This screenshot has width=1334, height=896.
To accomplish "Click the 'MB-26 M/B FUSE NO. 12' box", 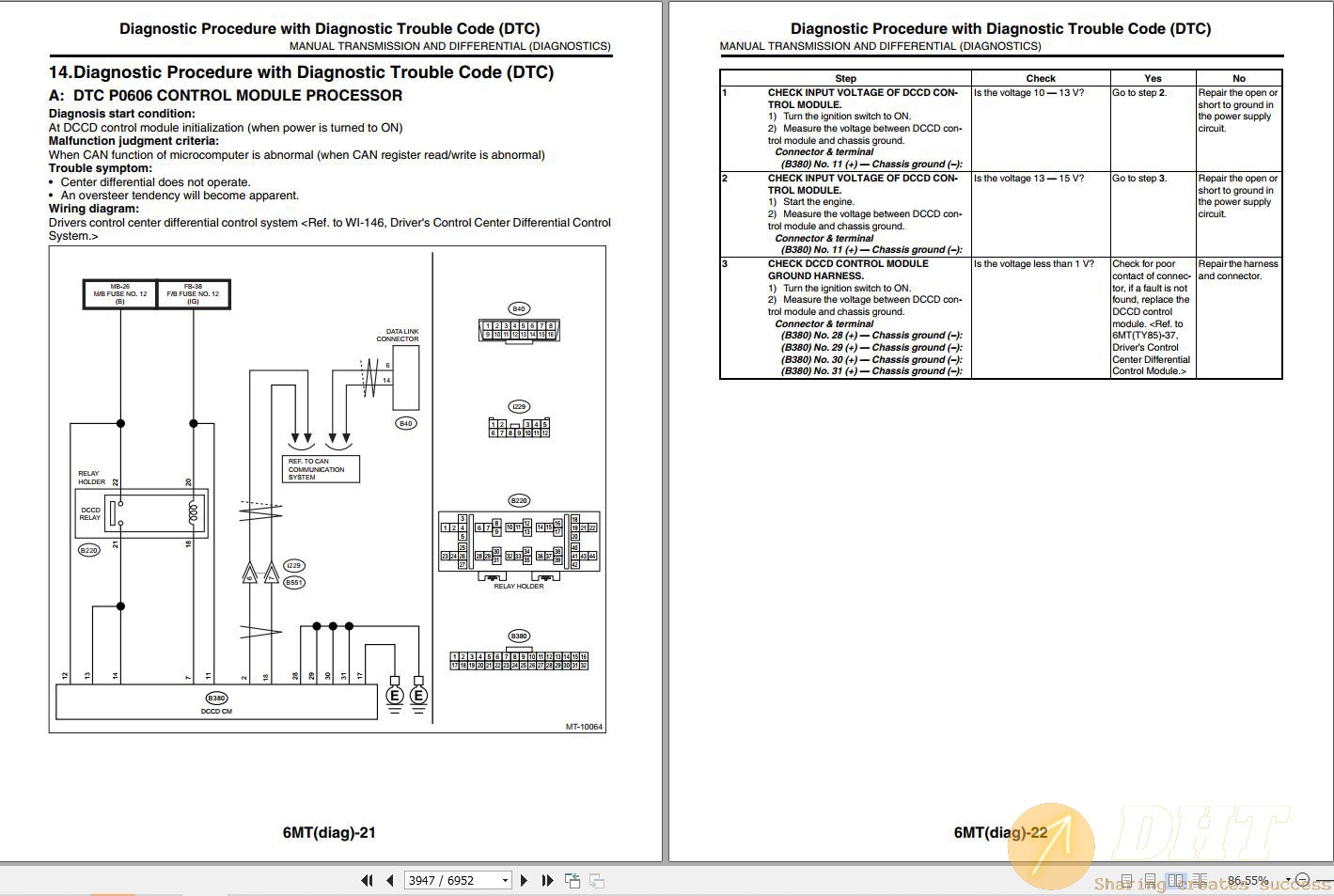I will pyautogui.click(x=119, y=294).
